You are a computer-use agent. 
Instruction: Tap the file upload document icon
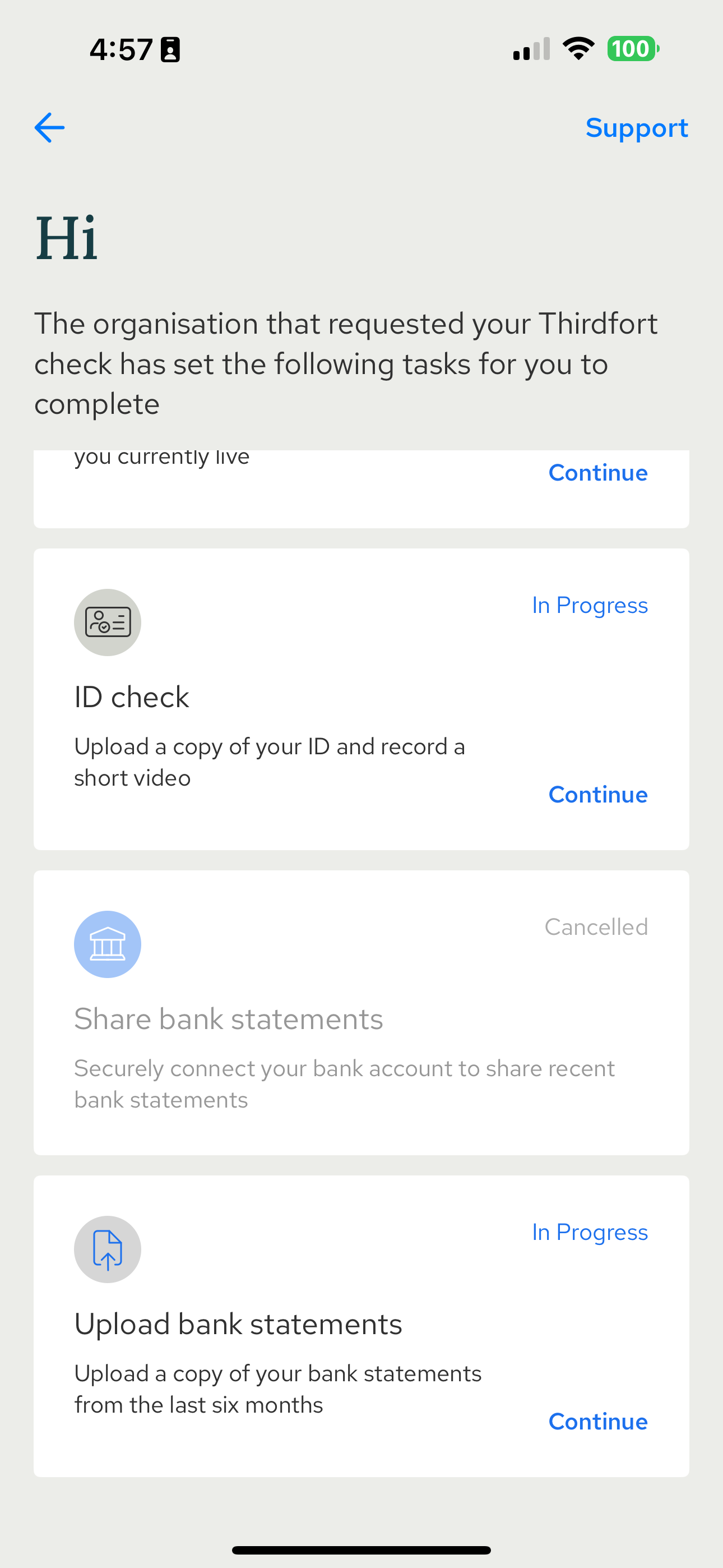108,1249
